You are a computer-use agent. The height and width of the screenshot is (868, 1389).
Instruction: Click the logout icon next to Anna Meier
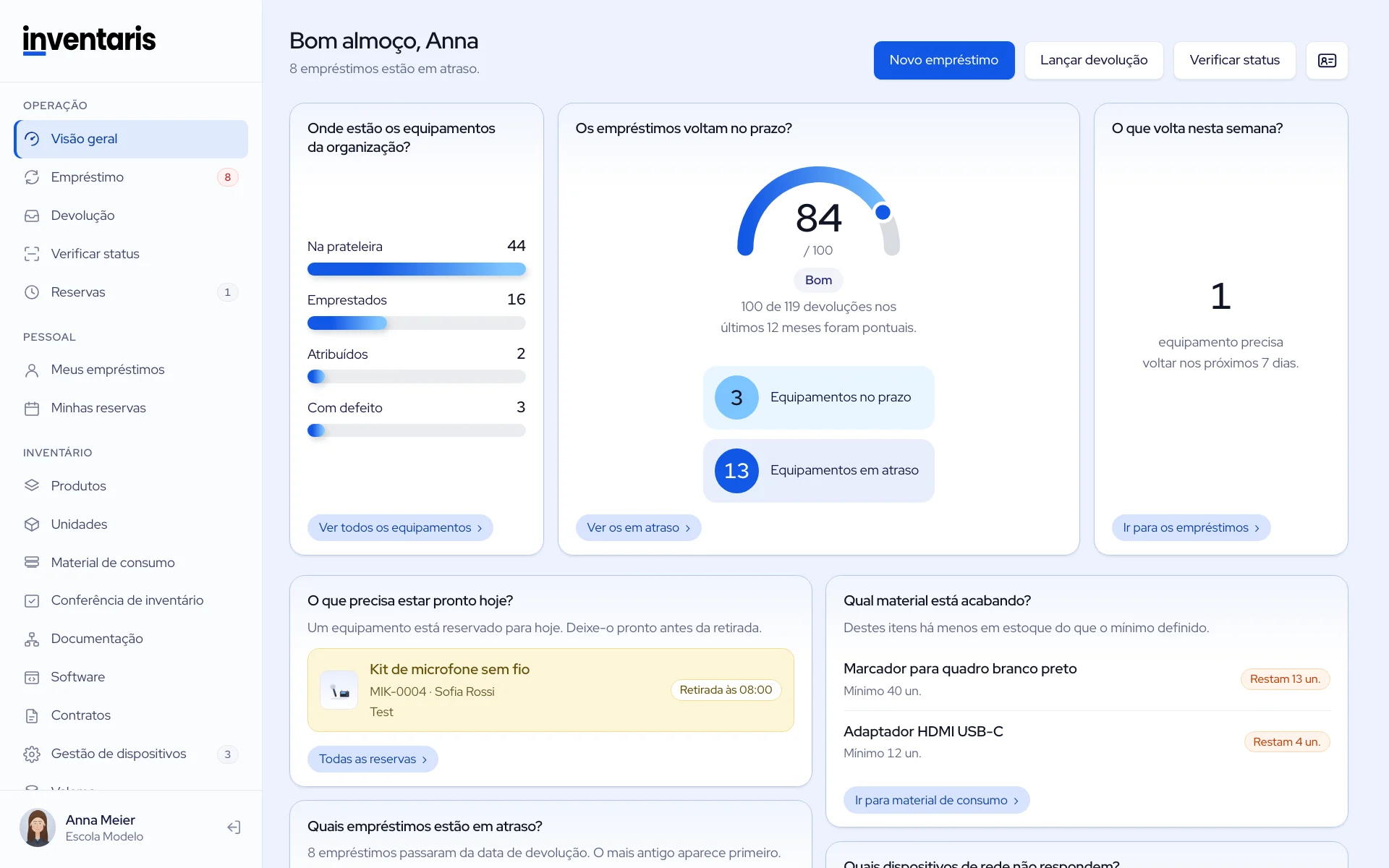pyautogui.click(x=234, y=827)
